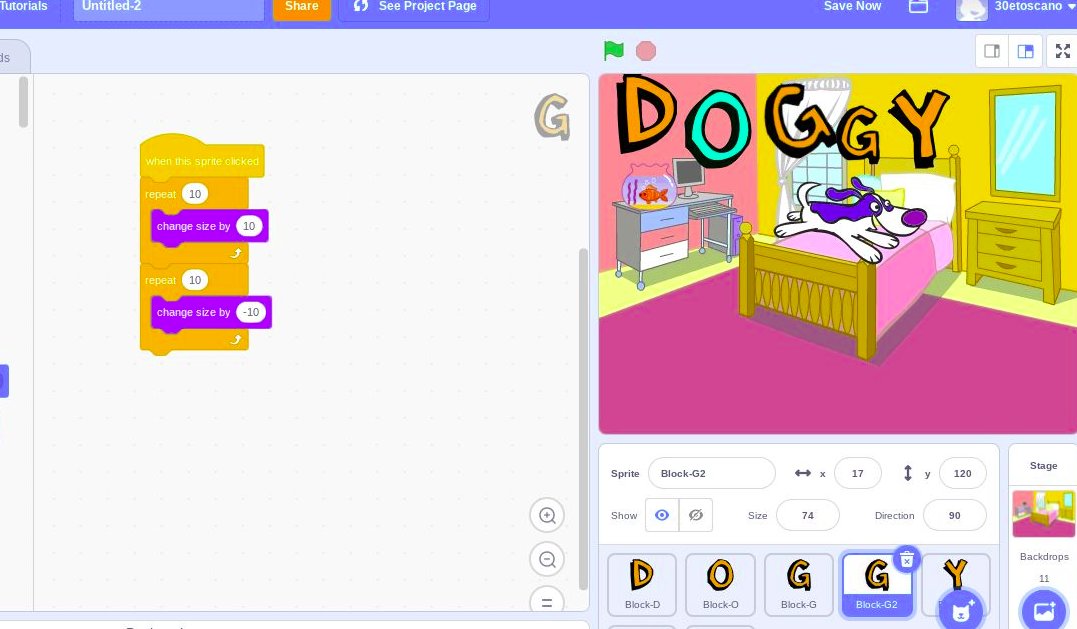Image resolution: width=1077 pixels, height=629 pixels.
Task: Click the 'Backdrops' label under Stage
Action: coord(1044,556)
